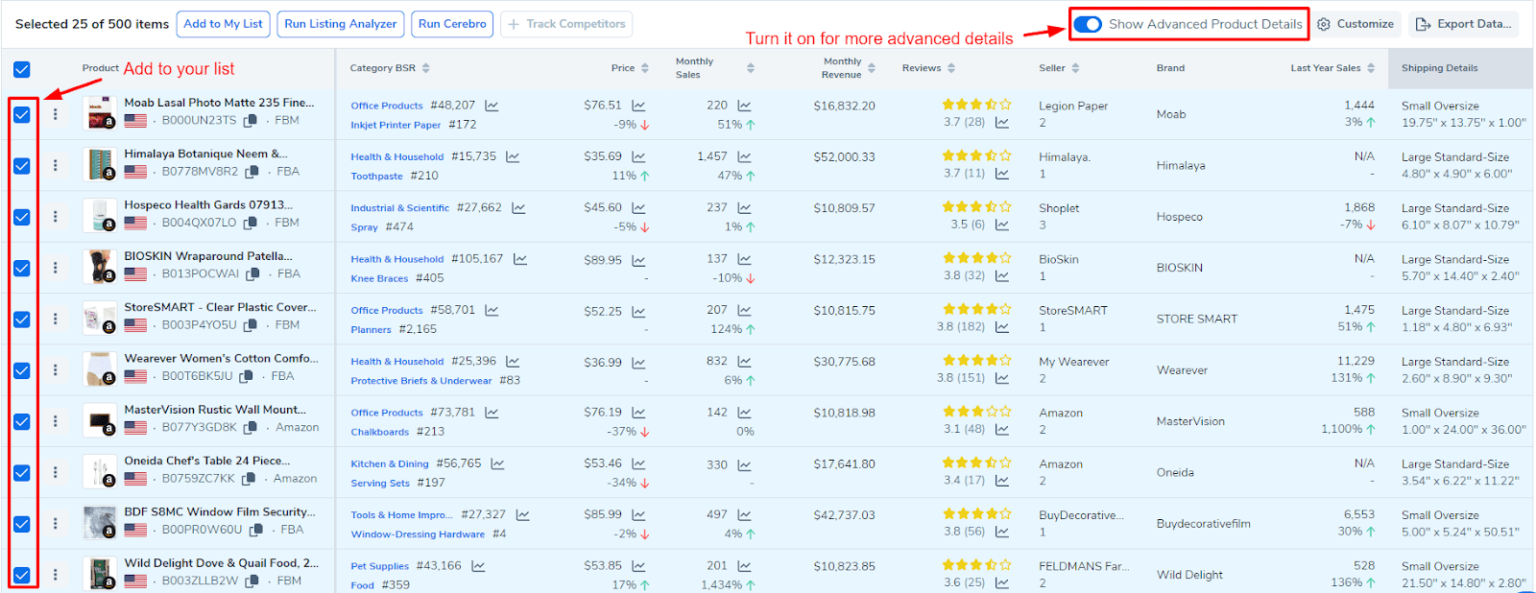Copy ASIN B077Y3GD8K icon

tap(251, 427)
